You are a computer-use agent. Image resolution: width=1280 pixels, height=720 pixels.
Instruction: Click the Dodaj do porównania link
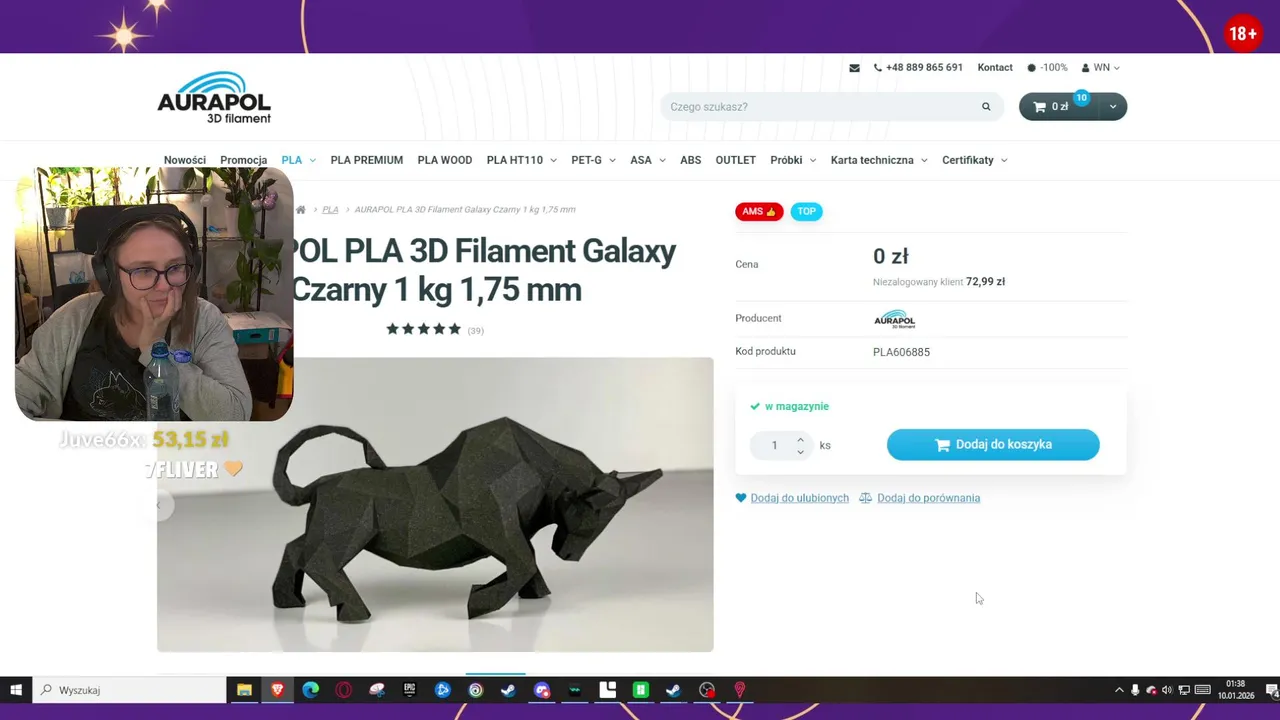coord(929,498)
